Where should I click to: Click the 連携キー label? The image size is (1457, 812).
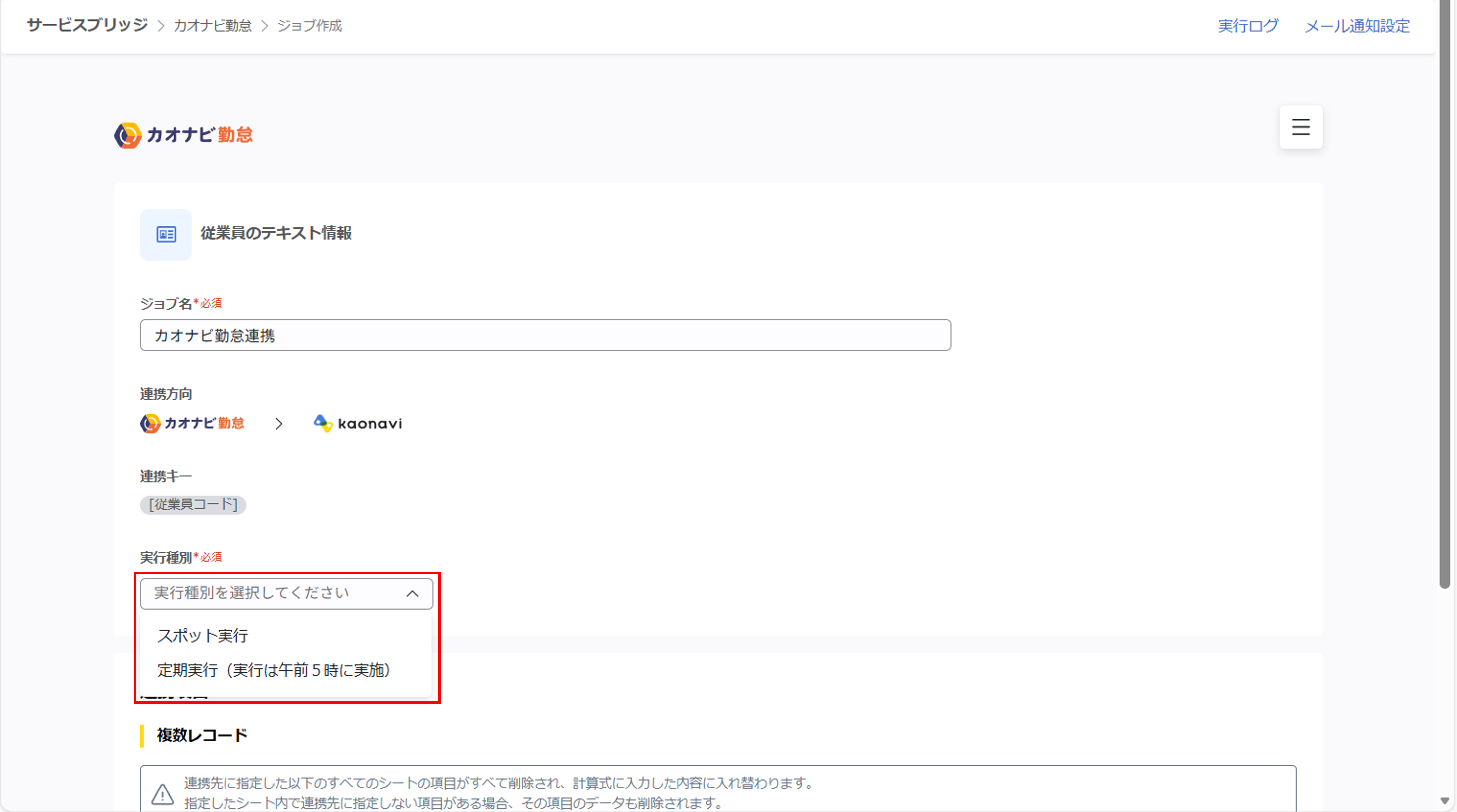(166, 476)
